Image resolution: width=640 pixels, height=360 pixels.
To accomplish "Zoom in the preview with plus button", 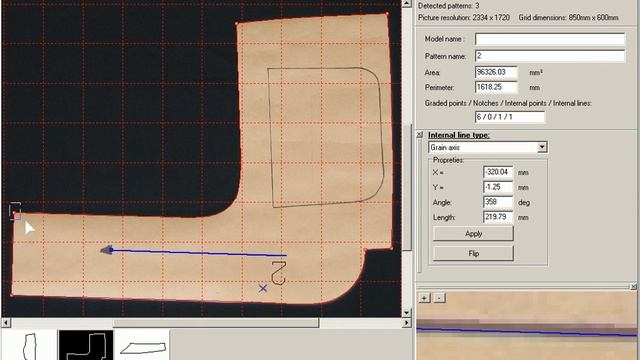I will 424,298.
